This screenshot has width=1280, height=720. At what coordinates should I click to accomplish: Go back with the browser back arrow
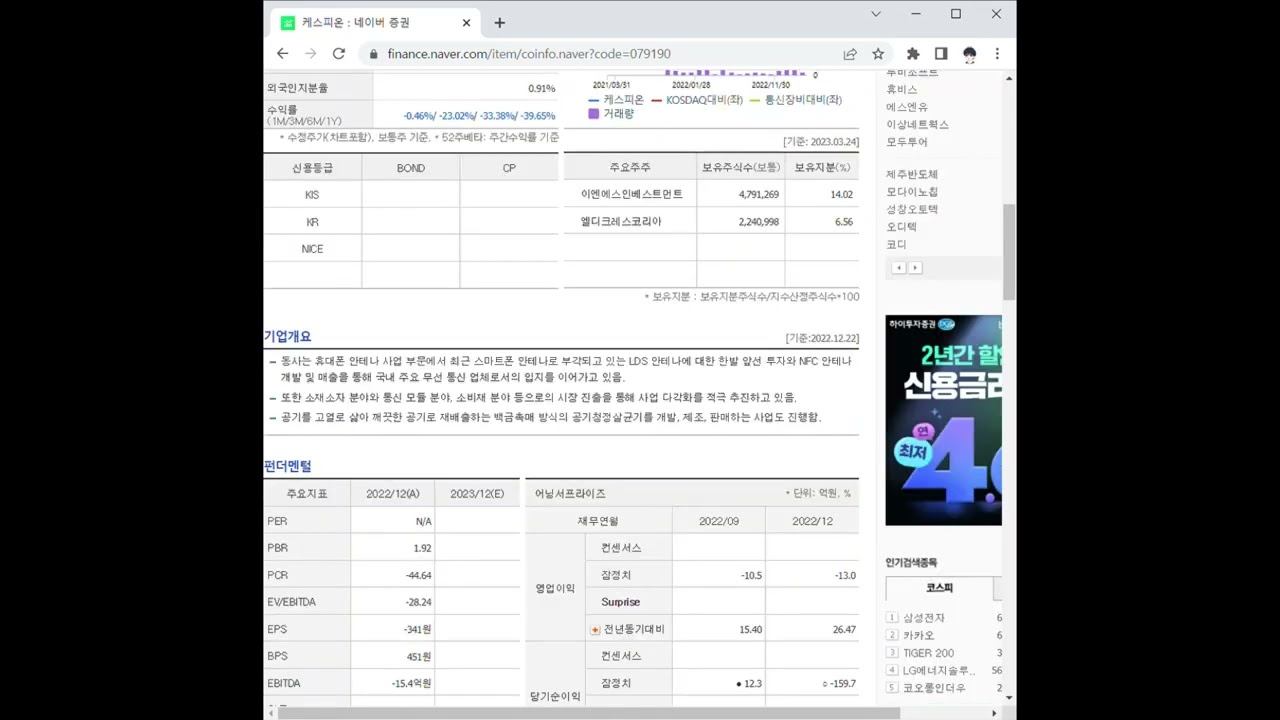point(282,54)
